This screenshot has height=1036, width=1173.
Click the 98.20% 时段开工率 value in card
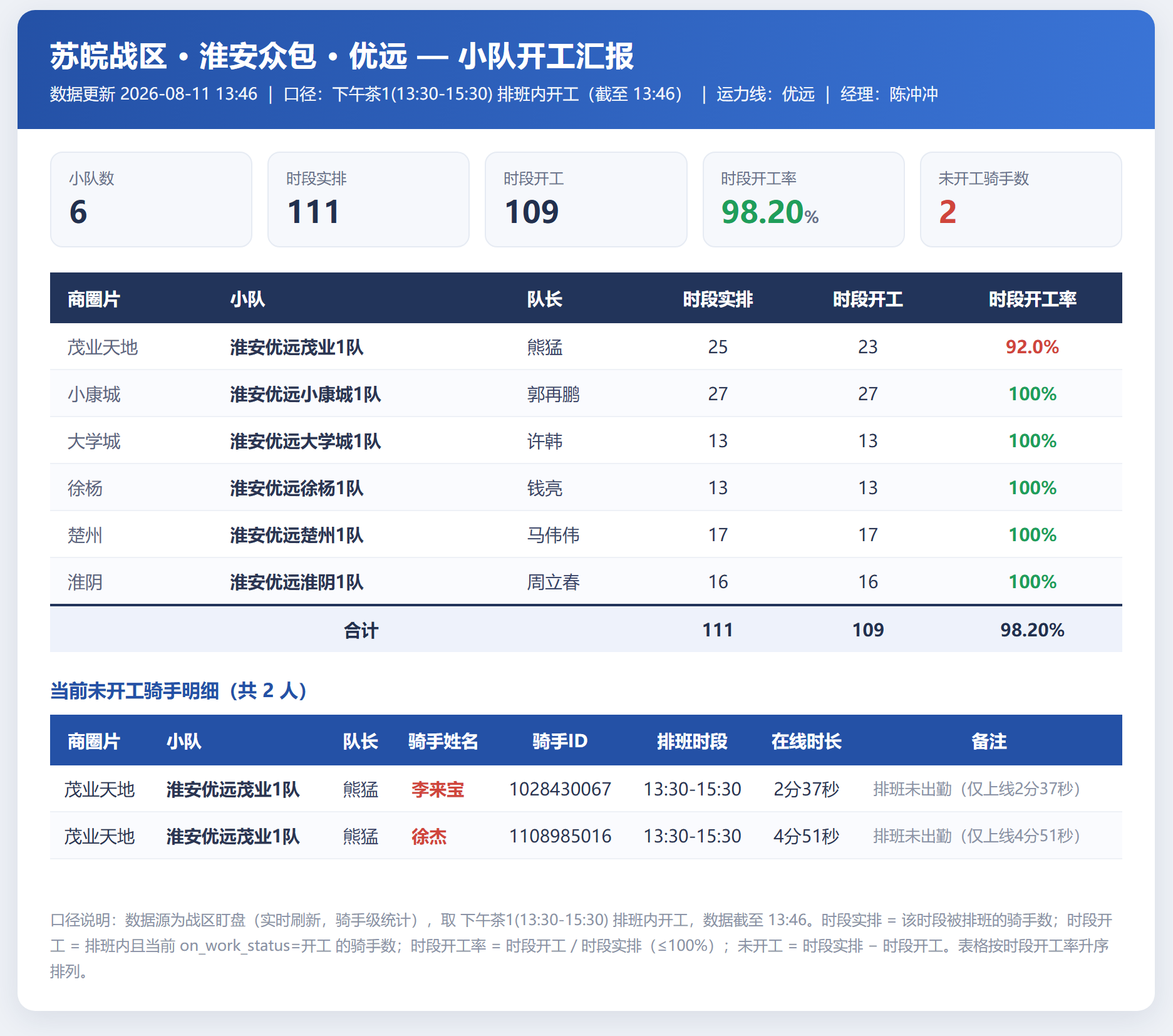[770, 212]
